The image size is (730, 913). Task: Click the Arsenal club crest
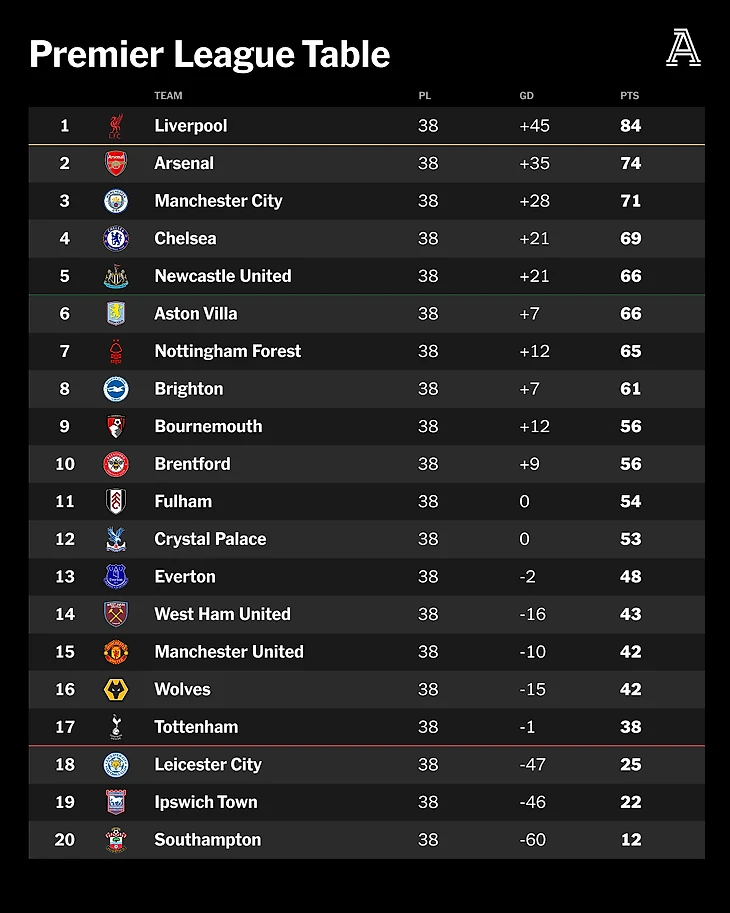(x=116, y=164)
